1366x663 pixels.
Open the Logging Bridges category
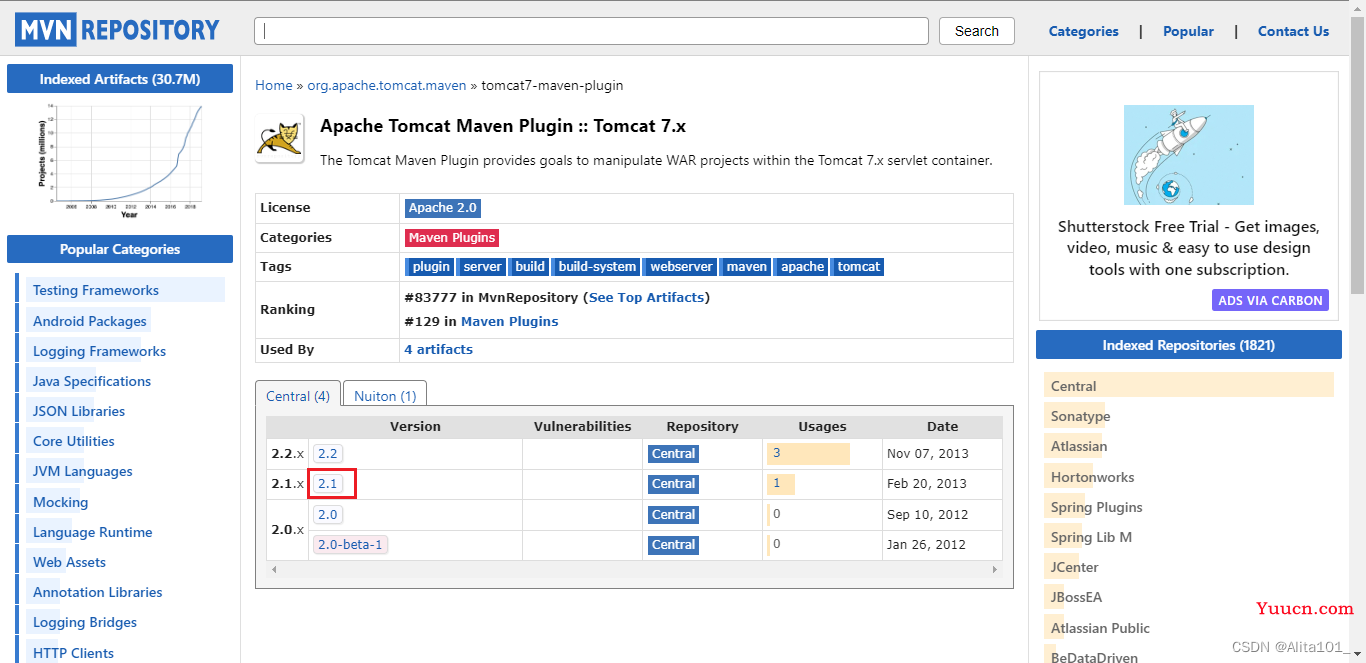[x=85, y=622]
